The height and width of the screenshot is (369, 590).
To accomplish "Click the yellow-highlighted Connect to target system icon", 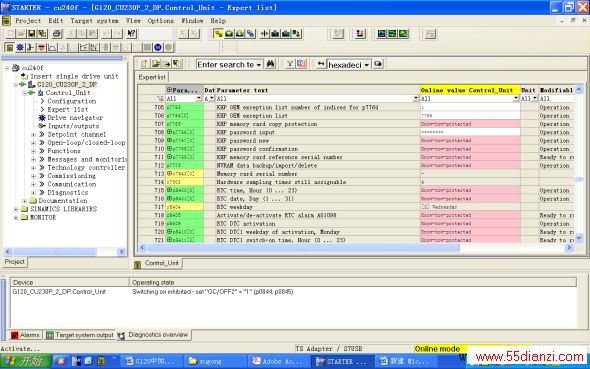I will pos(218,34).
